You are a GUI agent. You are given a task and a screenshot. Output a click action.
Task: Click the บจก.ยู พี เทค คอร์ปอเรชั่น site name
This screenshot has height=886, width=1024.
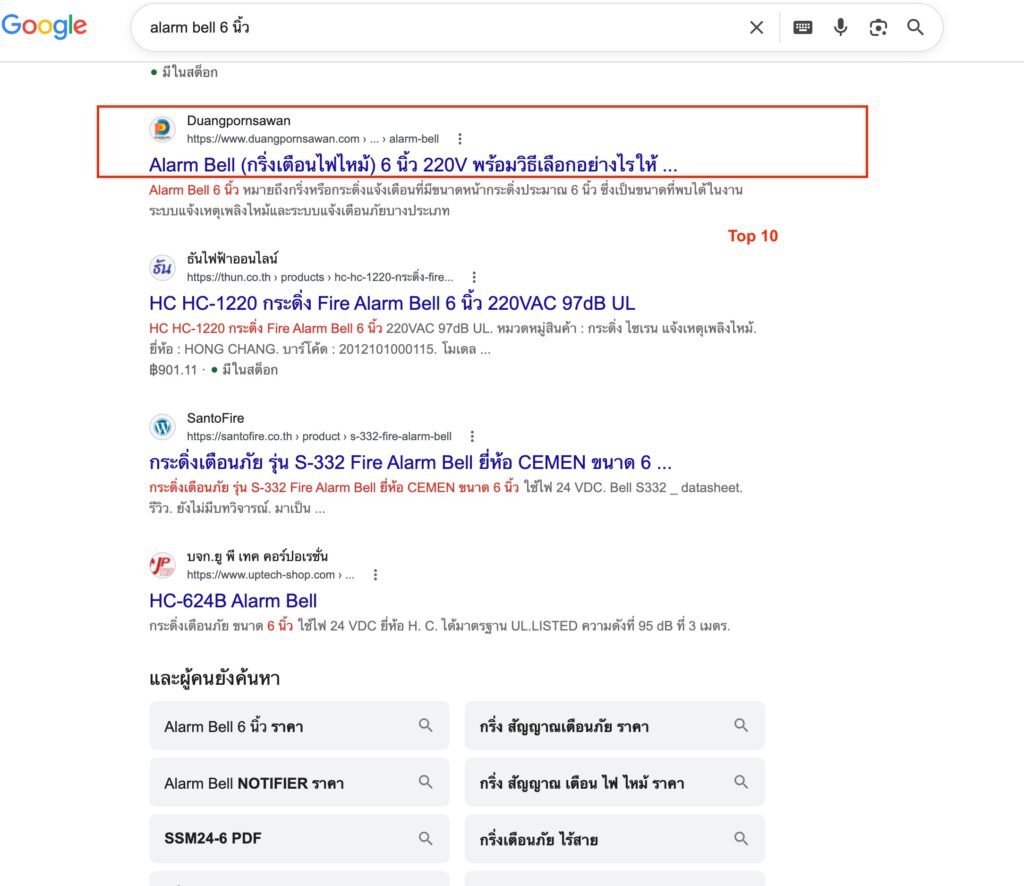click(x=257, y=556)
